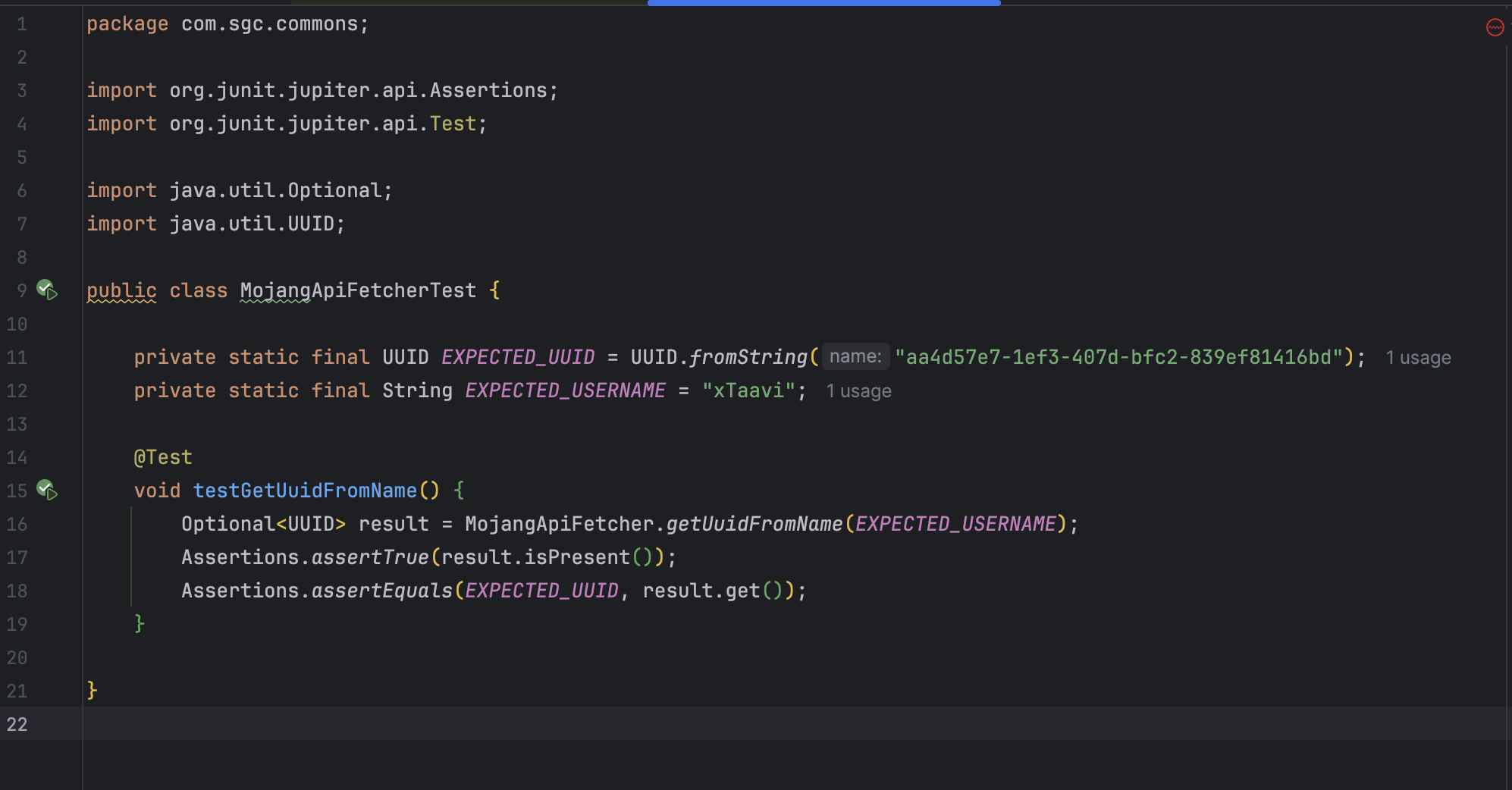The width and height of the screenshot is (1512, 790).
Task: Click the "xTaavi" string literal
Action: (748, 390)
